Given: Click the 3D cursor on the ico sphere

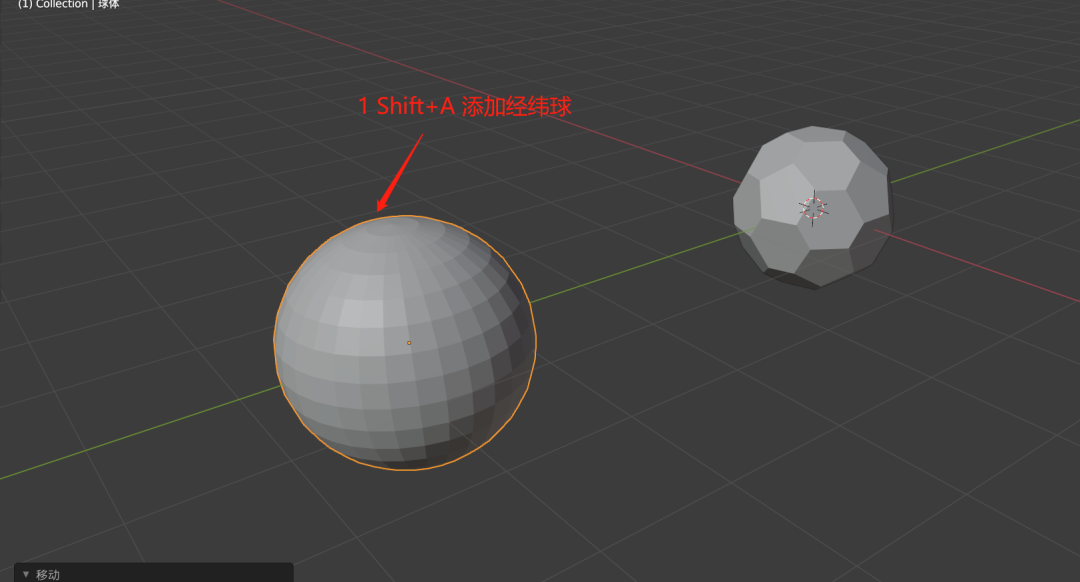Looking at the screenshot, I should pos(813,207).
